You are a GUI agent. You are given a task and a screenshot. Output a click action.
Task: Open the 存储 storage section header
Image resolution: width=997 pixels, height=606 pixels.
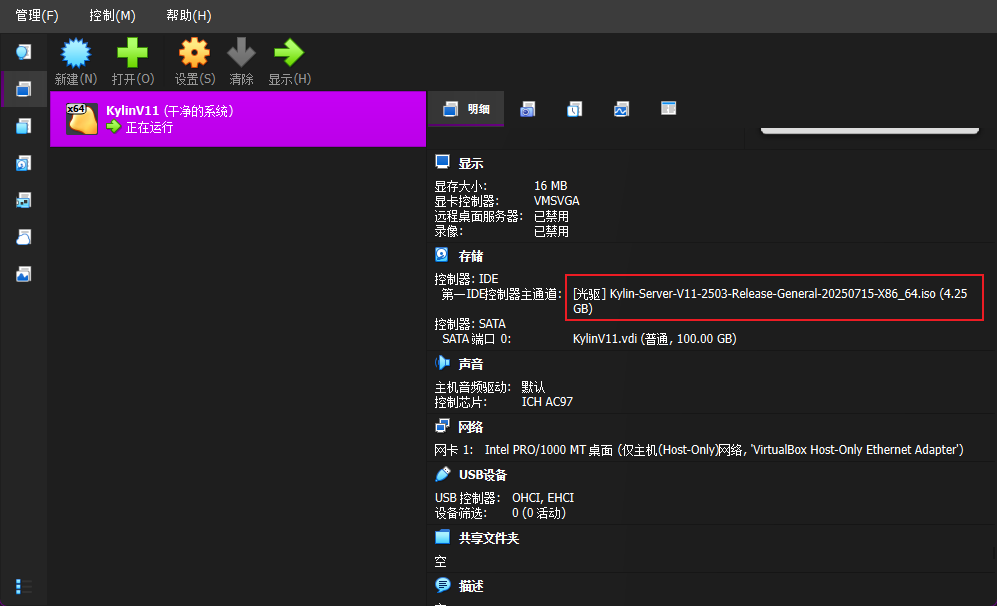click(x=471, y=256)
